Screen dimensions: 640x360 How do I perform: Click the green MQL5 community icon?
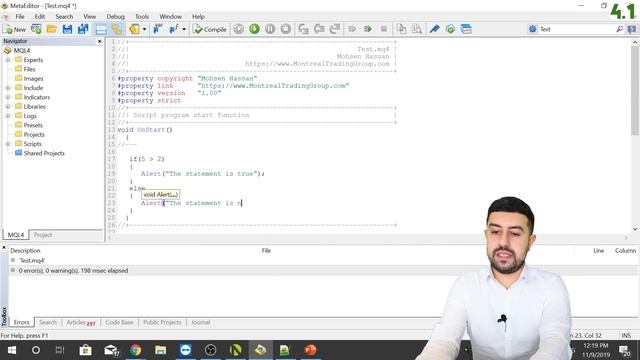(450, 29)
